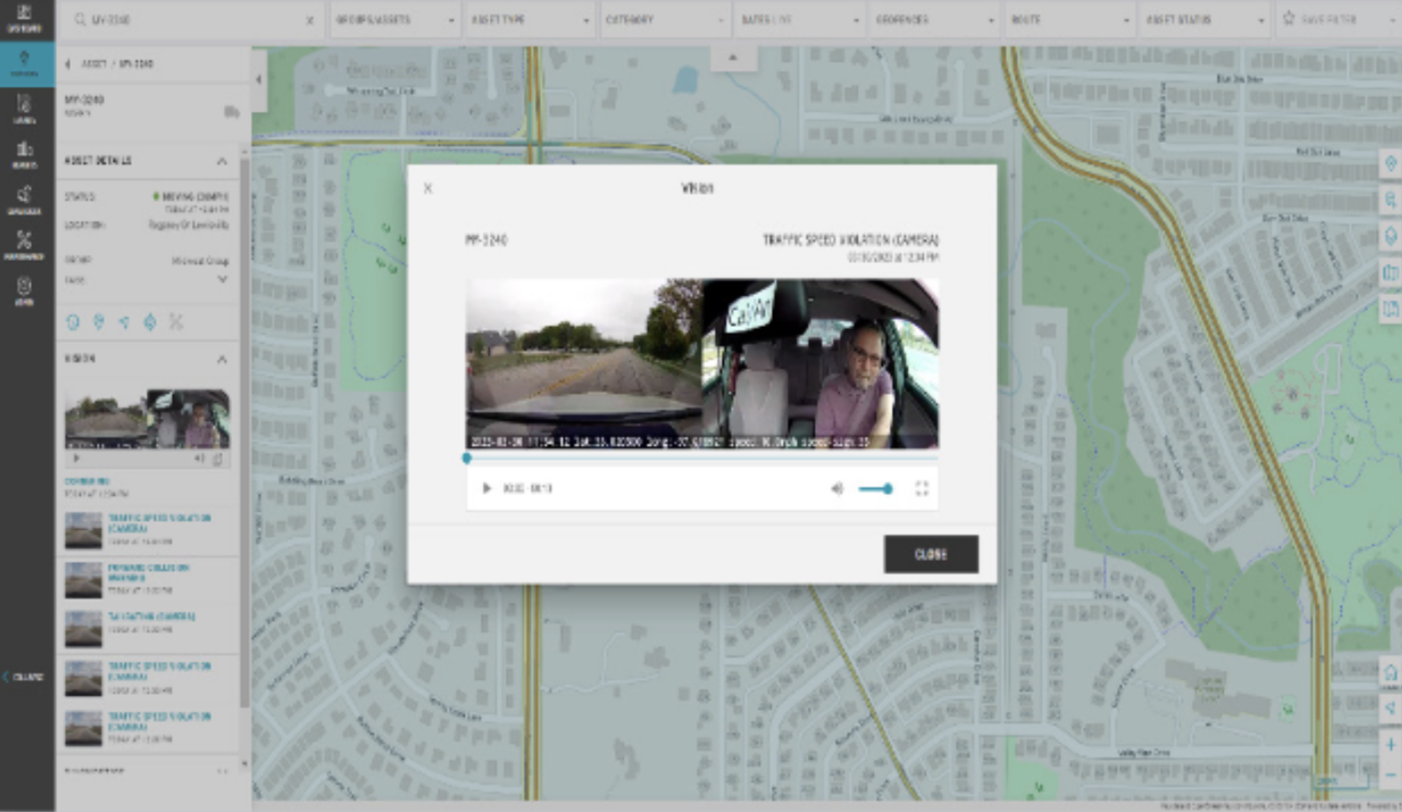Click the CLOSE button in Vision dialog
The image size is (1402, 812).
coord(930,554)
